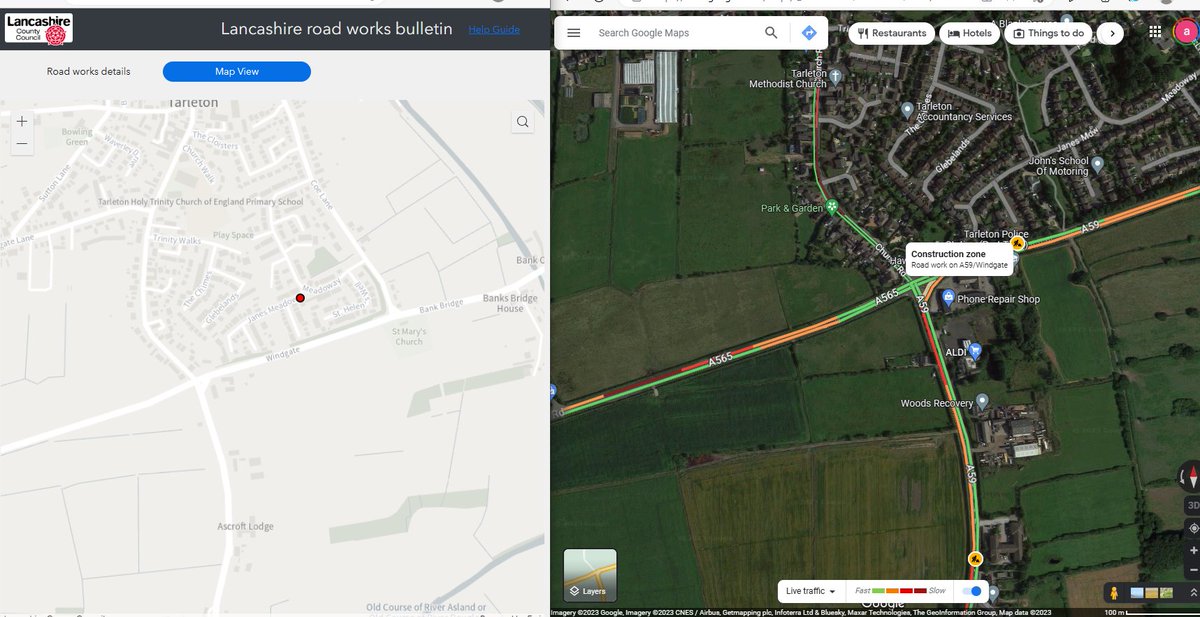Expand the Live traffic dropdown
Screen dimensions: 1200x617
(810, 591)
